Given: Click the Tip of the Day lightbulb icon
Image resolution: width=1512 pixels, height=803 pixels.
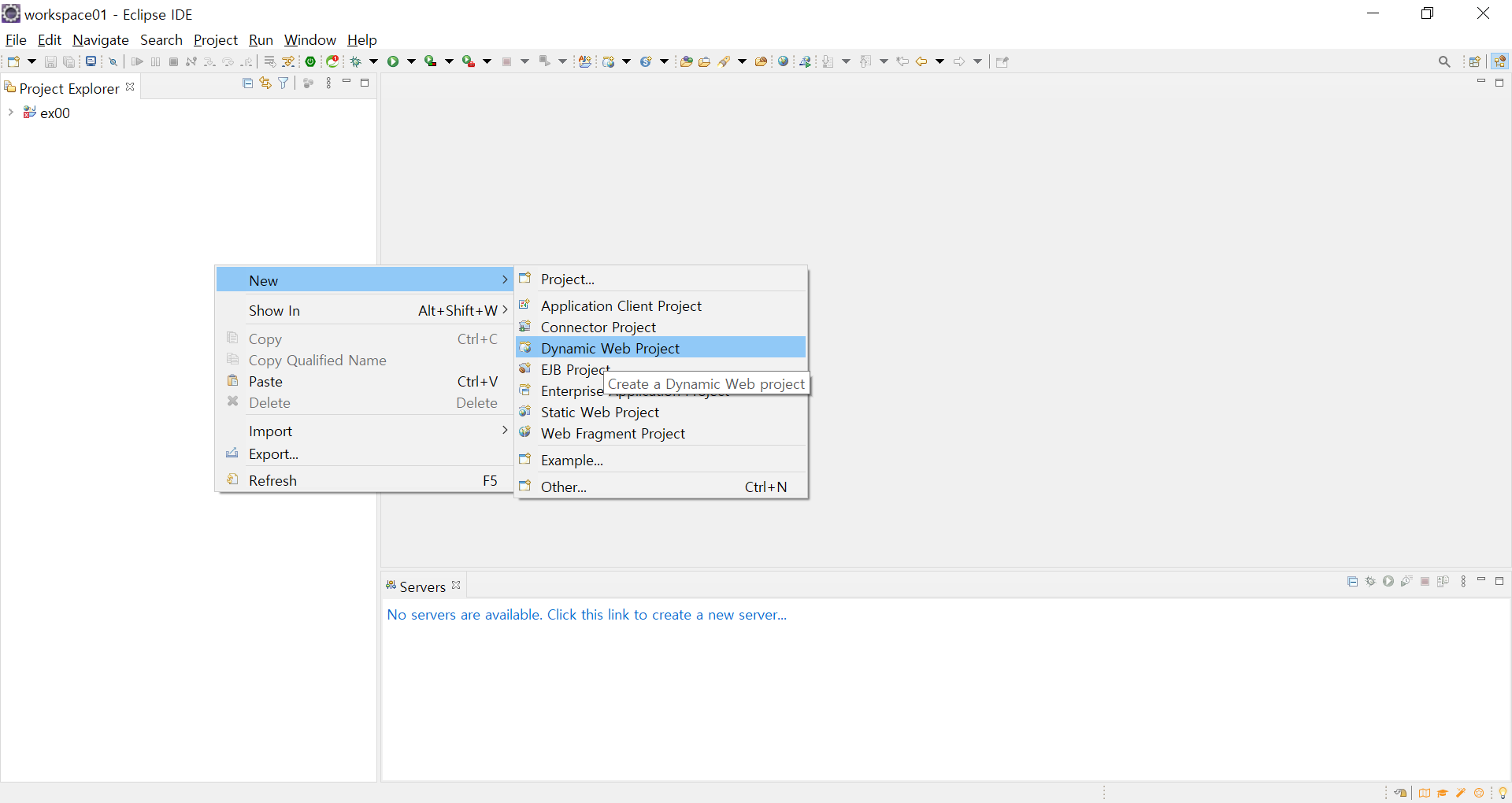Looking at the screenshot, I should point(1503,793).
